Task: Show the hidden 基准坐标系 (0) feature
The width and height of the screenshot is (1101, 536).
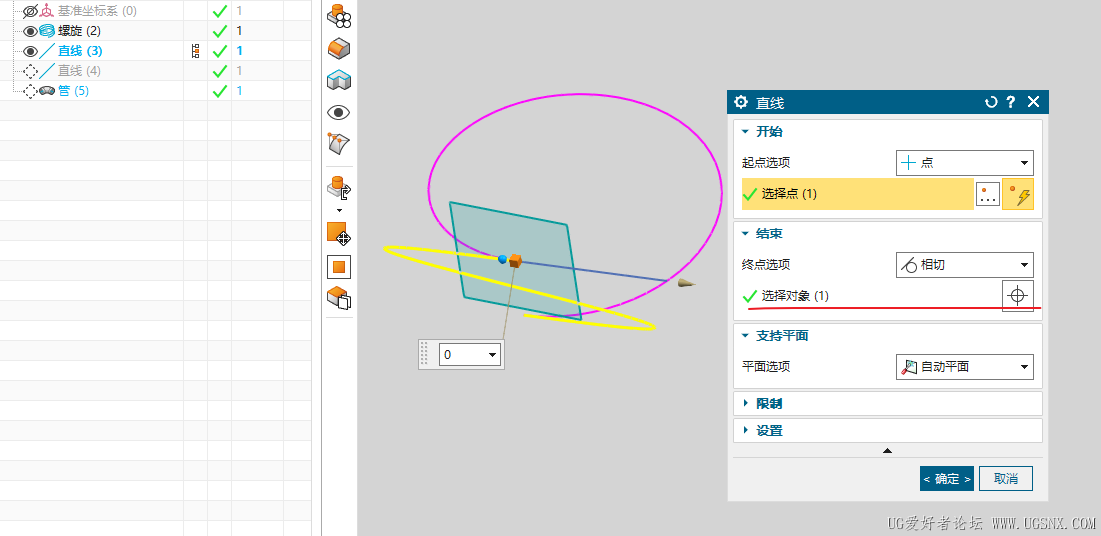Action: [x=30, y=11]
